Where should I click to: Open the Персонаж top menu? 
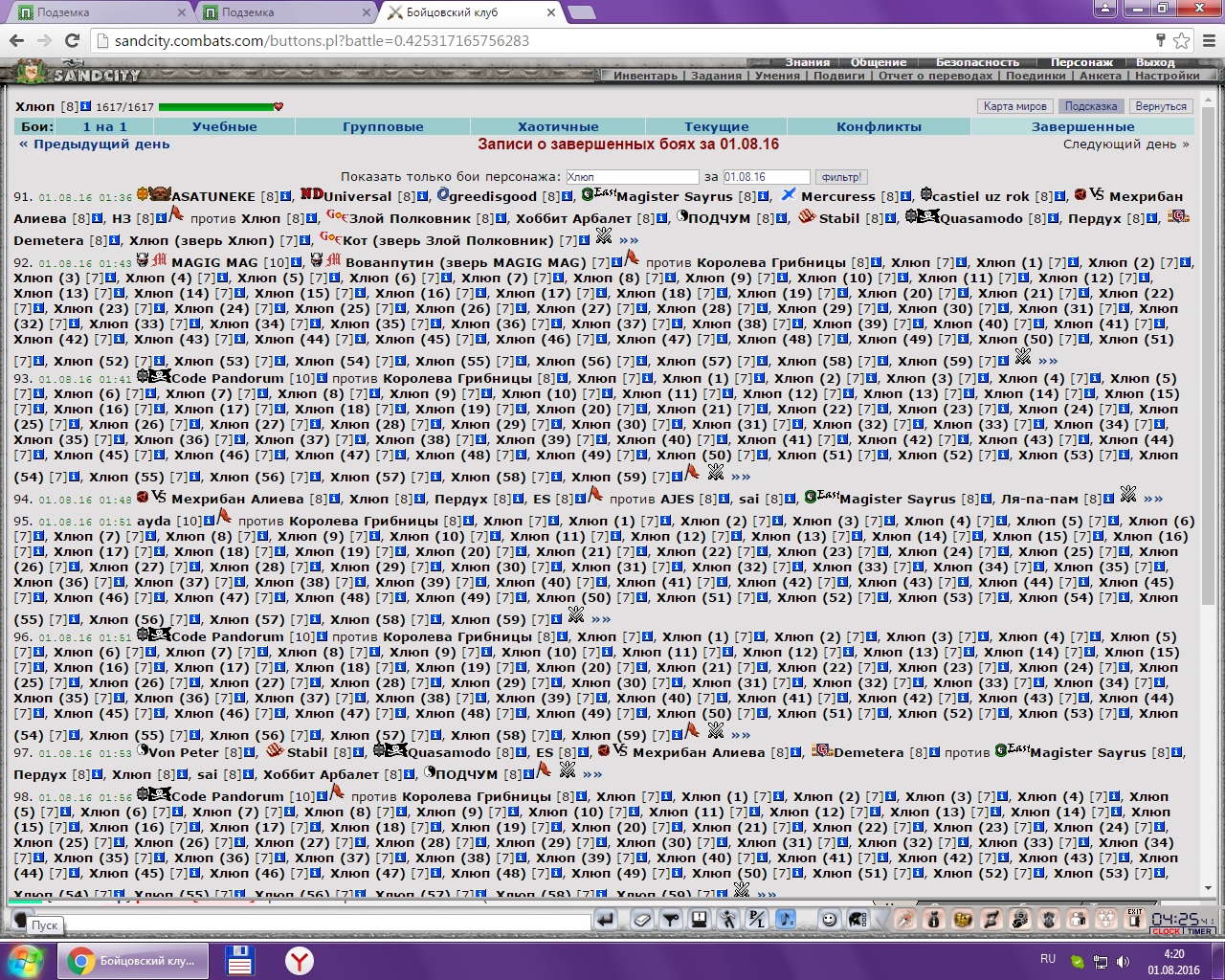point(1081,62)
